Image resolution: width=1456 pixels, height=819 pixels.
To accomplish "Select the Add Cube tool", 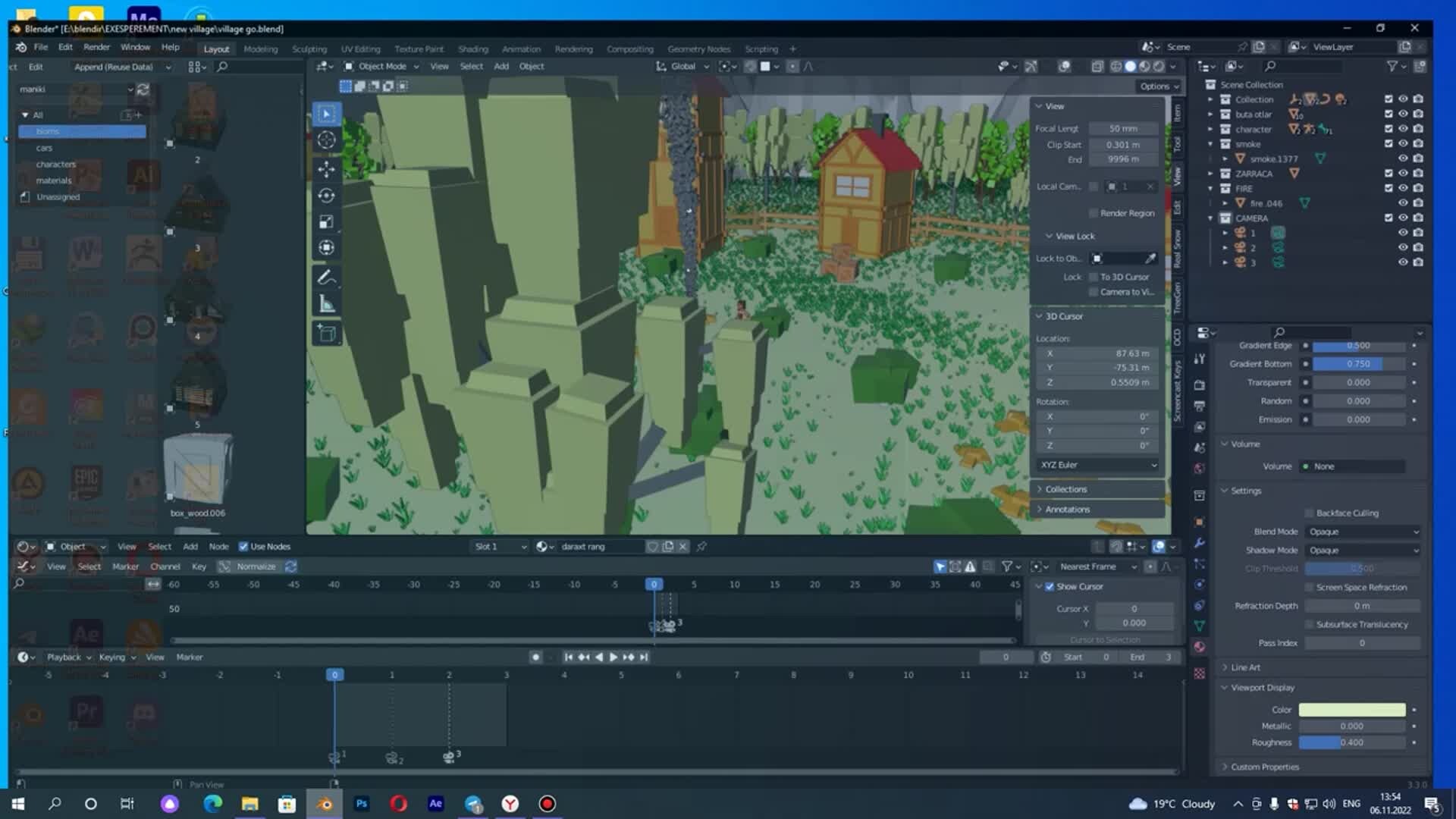I will pyautogui.click(x=326, y=333).
